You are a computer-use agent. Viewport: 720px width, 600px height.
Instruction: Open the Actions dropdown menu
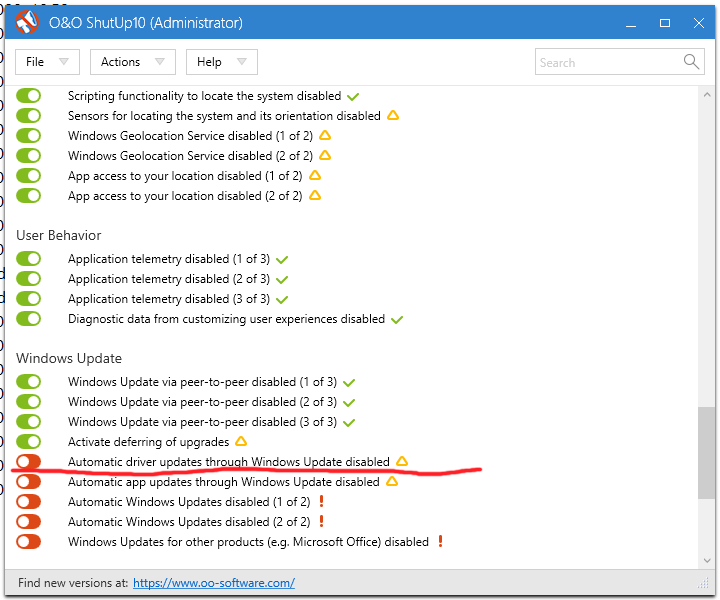click(x=133, y=62)
